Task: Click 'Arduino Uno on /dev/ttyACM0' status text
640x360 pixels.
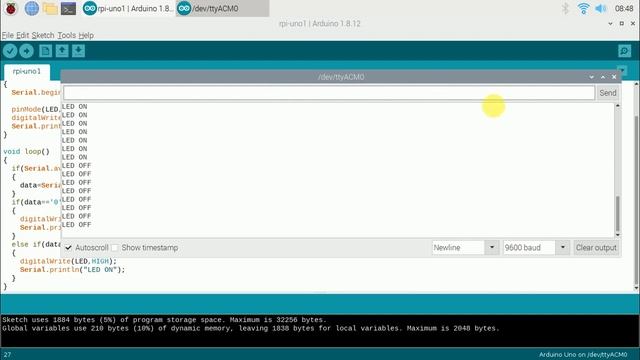Action: pos(583,355)
